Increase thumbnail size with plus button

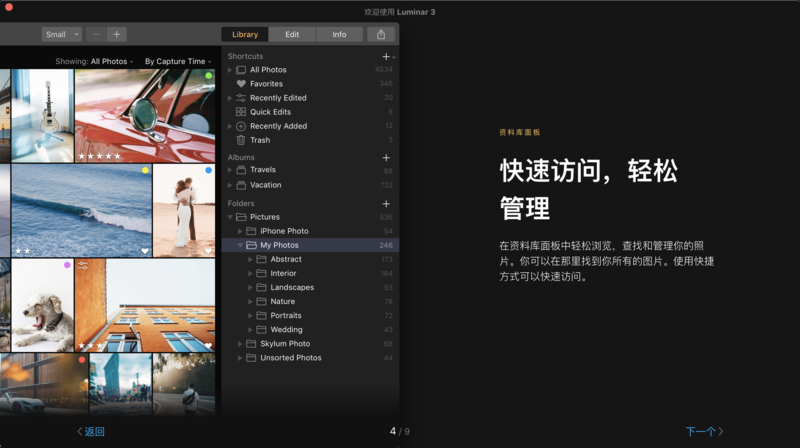point(117,34)
